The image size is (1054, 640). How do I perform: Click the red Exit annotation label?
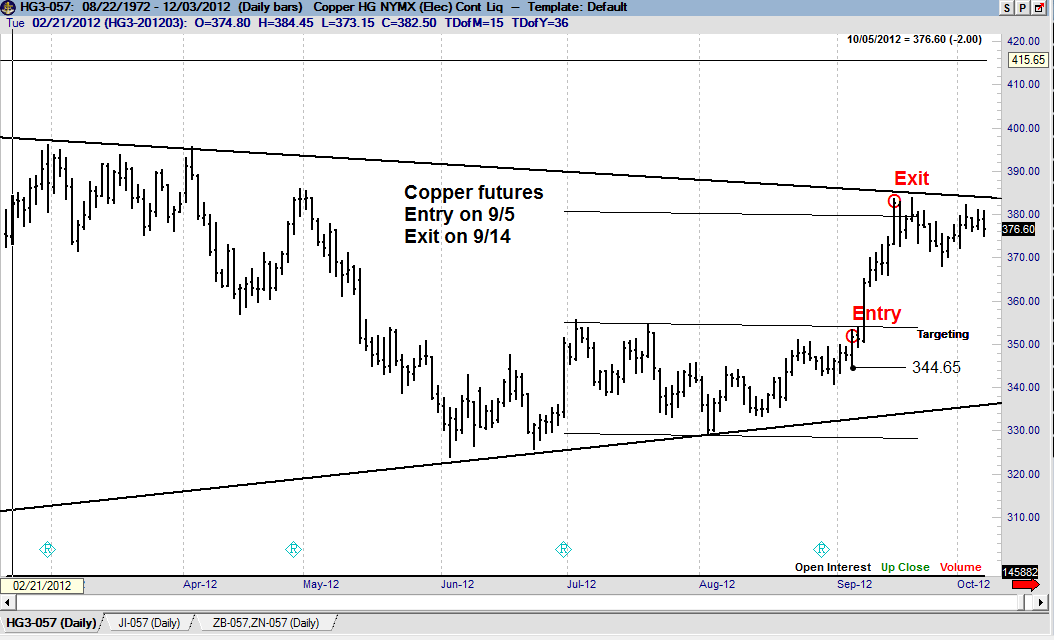coord(911,178)
